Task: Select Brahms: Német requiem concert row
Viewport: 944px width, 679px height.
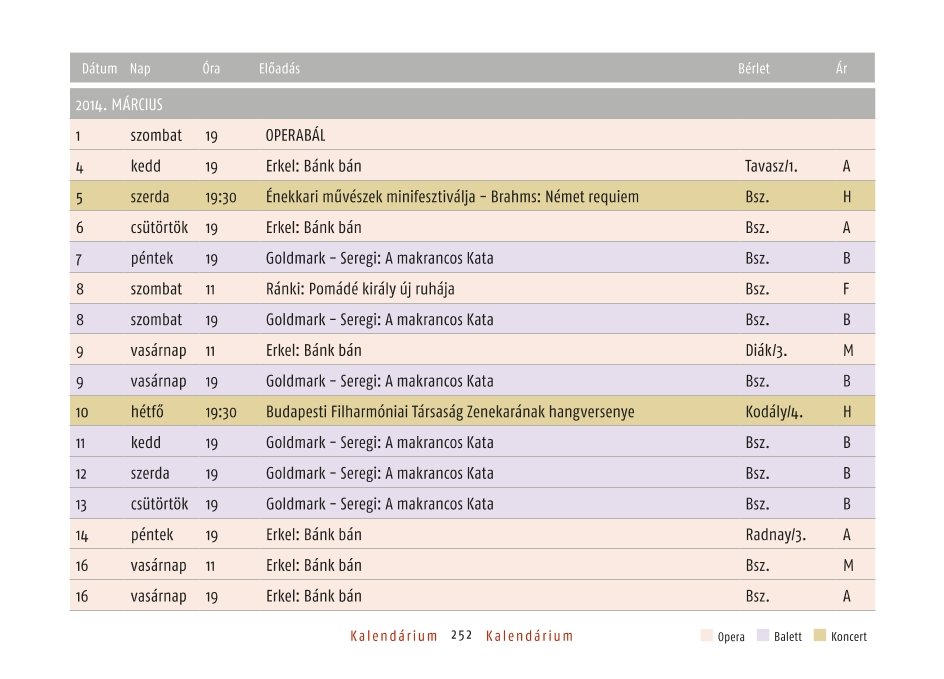Action: 472,196
